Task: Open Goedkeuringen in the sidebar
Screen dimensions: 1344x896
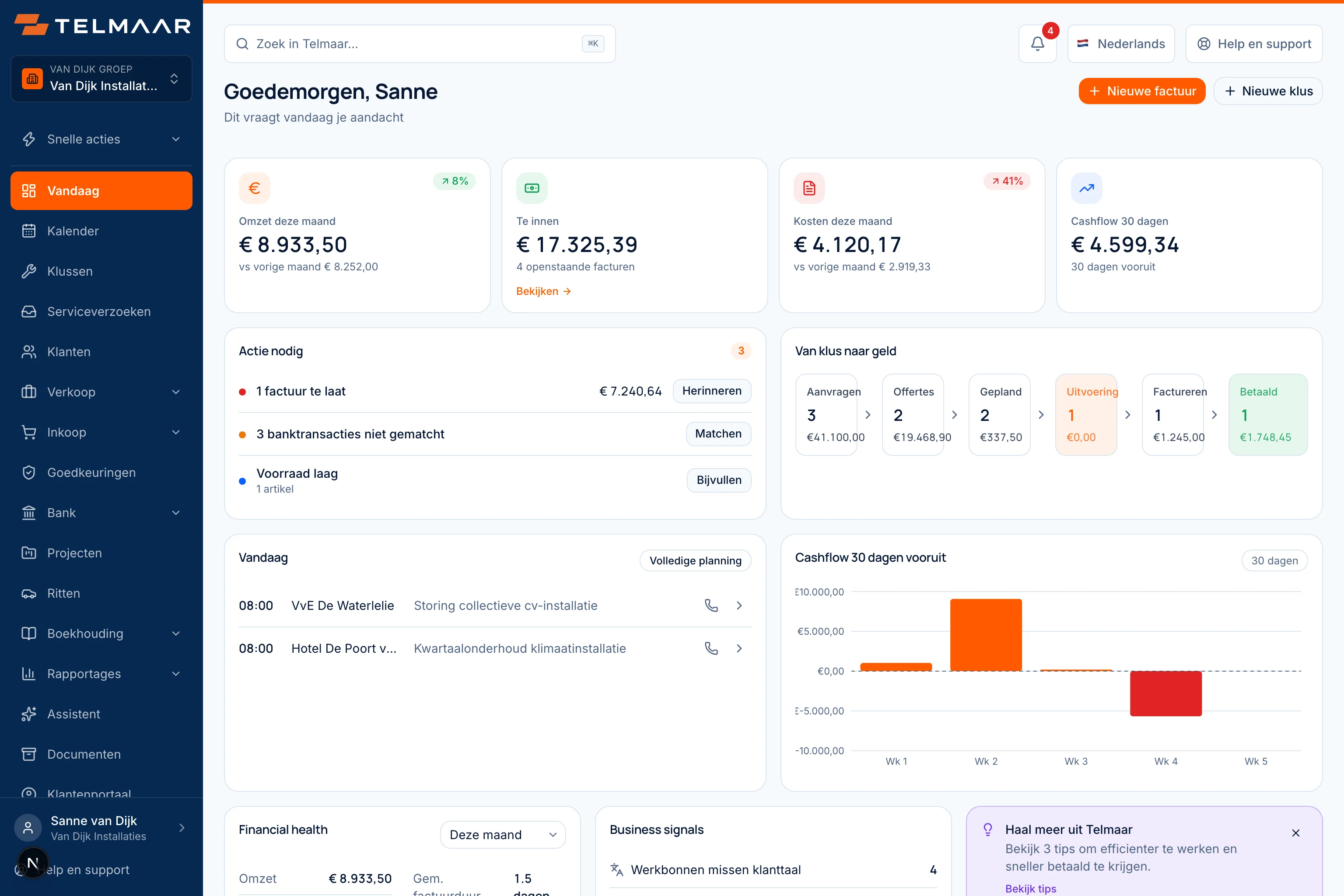Action: coord(101,472)
